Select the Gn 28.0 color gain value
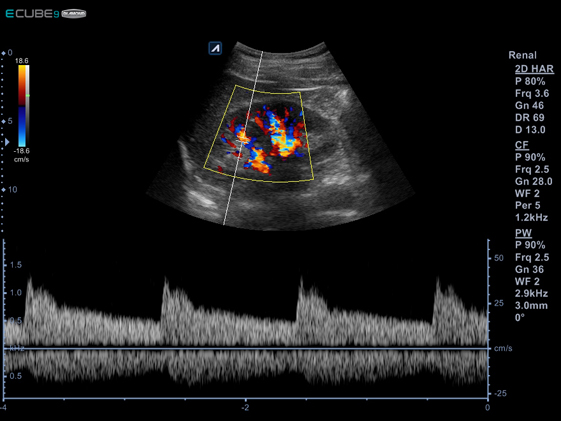This screenshot has height=421, width=561. [x=533, y=181]
